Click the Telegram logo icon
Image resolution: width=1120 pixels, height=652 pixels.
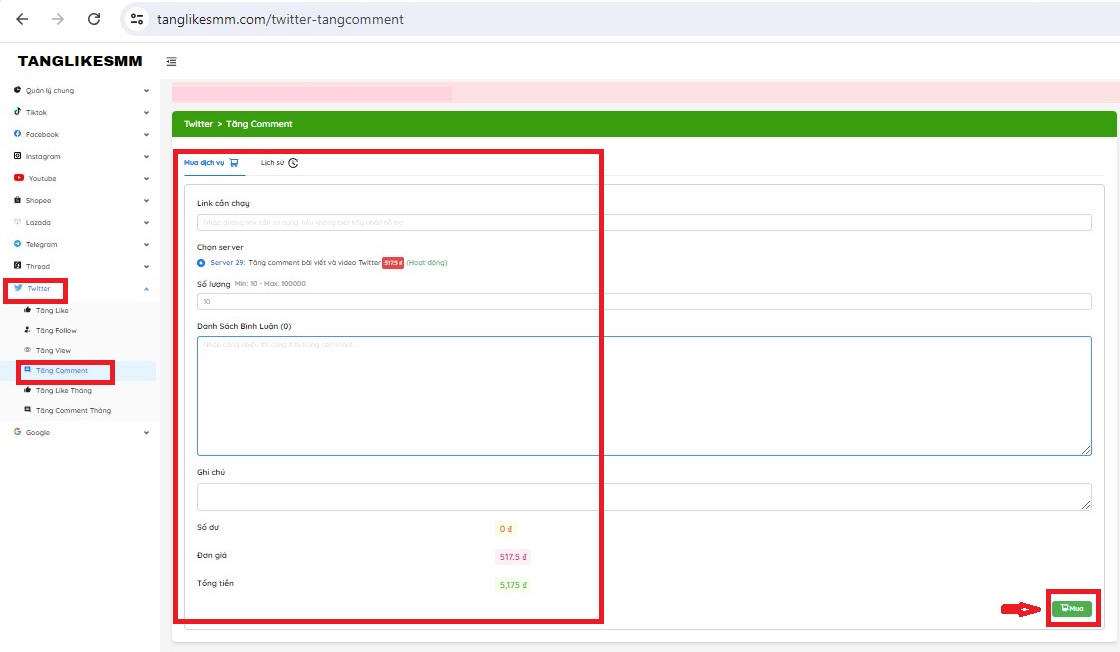17,244
